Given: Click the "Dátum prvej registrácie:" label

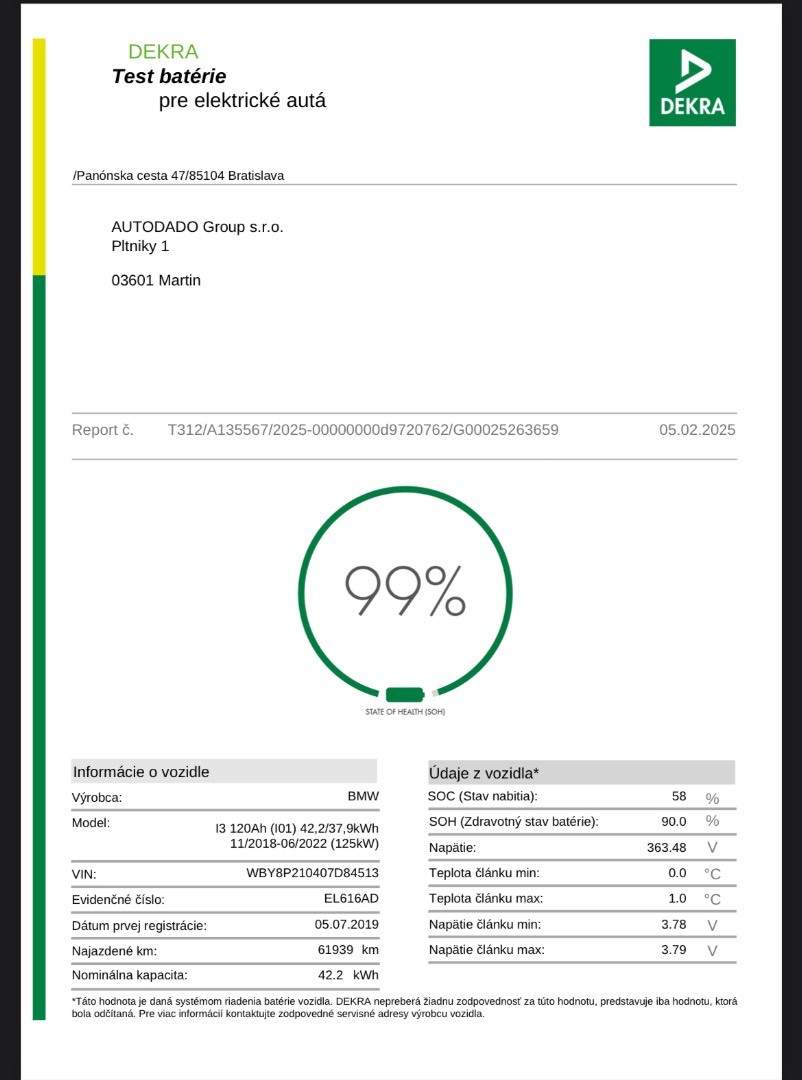Looking at the screenshot, I should pyautogui.click(x=139, y=926).
